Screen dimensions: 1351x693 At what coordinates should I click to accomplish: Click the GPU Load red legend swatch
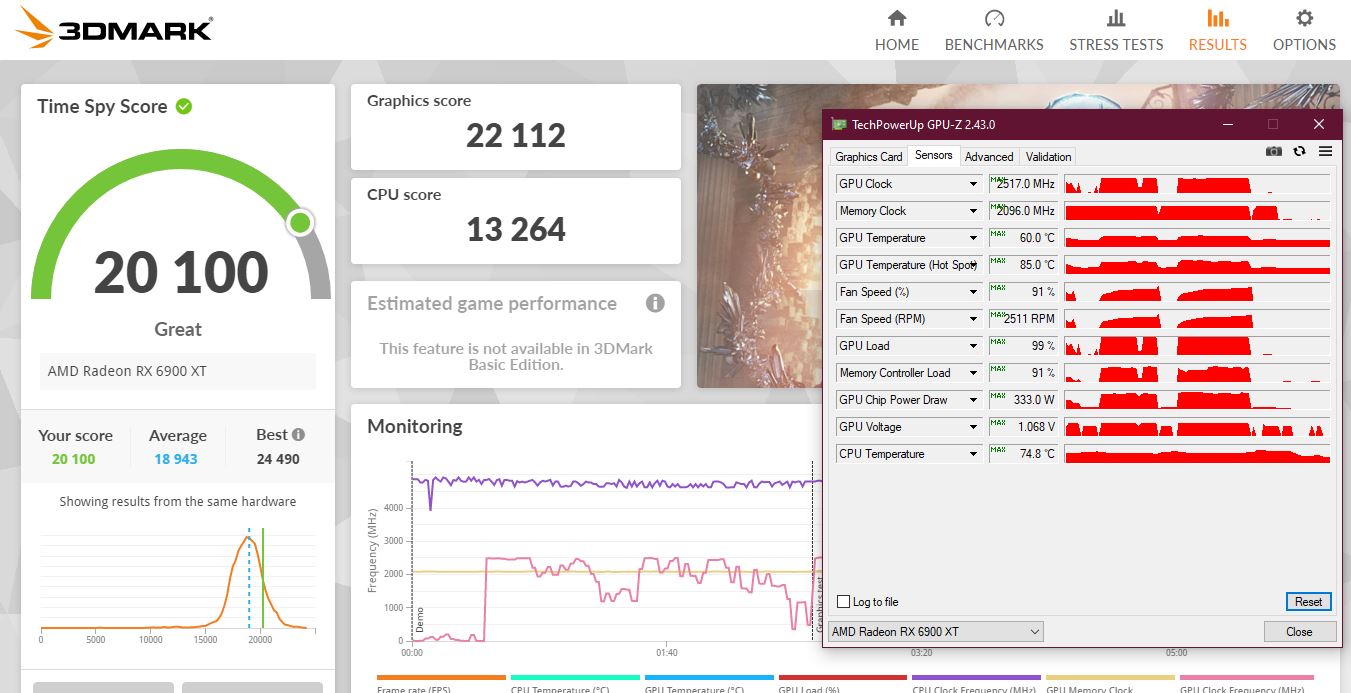(843, 677)
